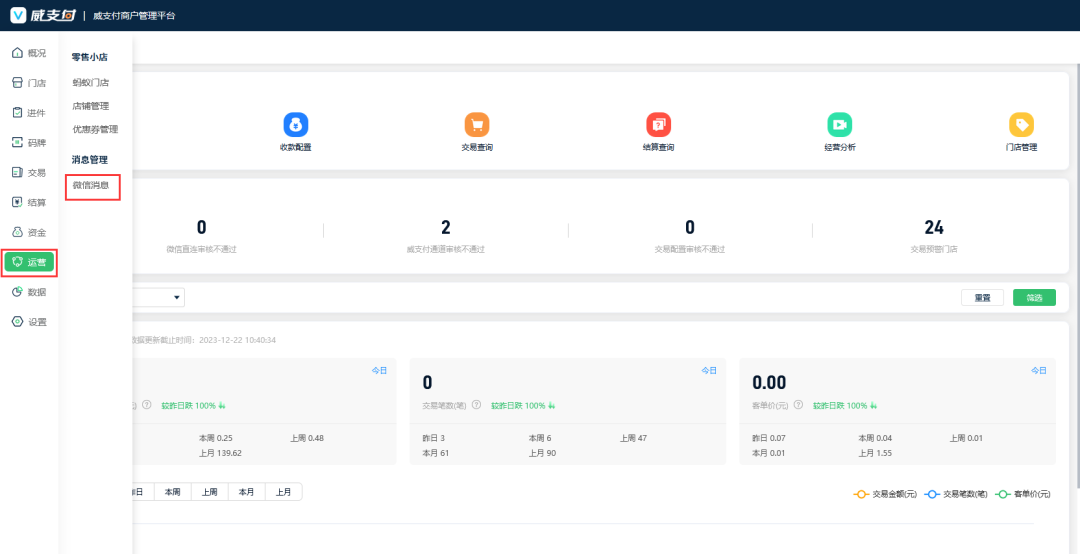Image resolution: width=1080 pixels, height=554 pixels.
Task: Open the 收款配置 shortcut icon
Action: pyautogui.click(x=295, y=125)
